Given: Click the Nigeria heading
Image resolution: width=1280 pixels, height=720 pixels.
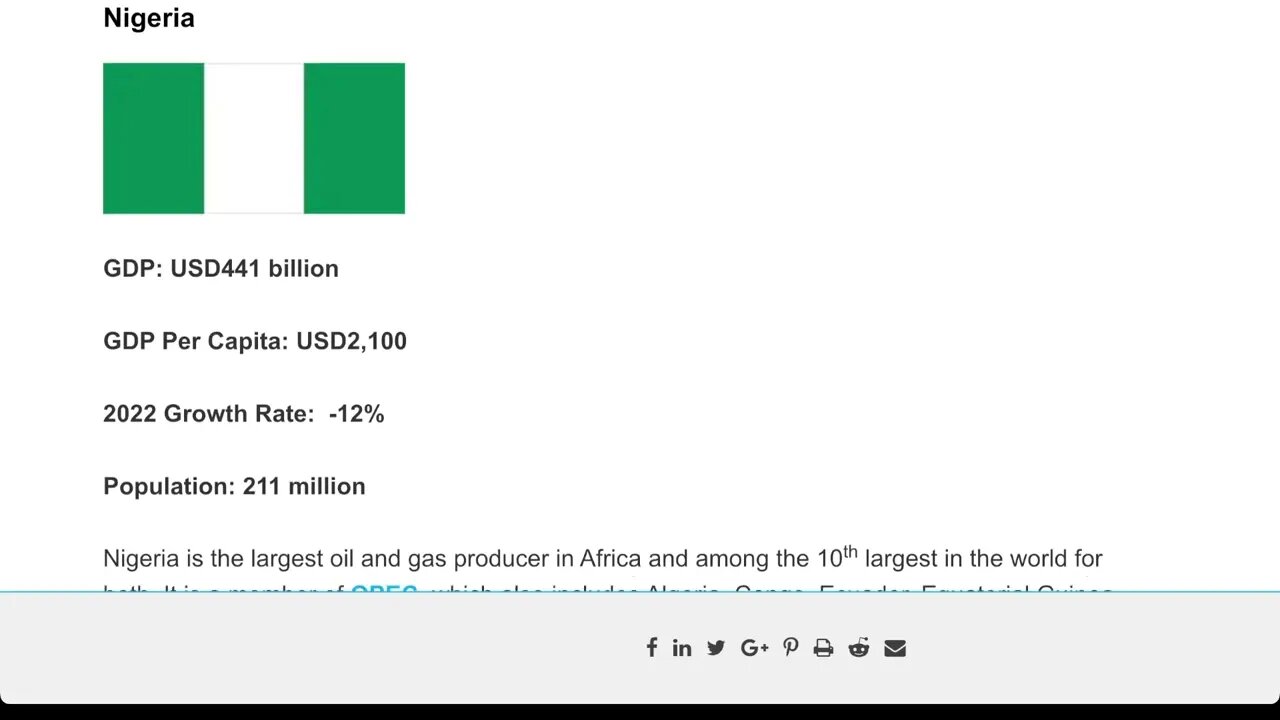Looking at the screenshot, I should coord(149,18).
